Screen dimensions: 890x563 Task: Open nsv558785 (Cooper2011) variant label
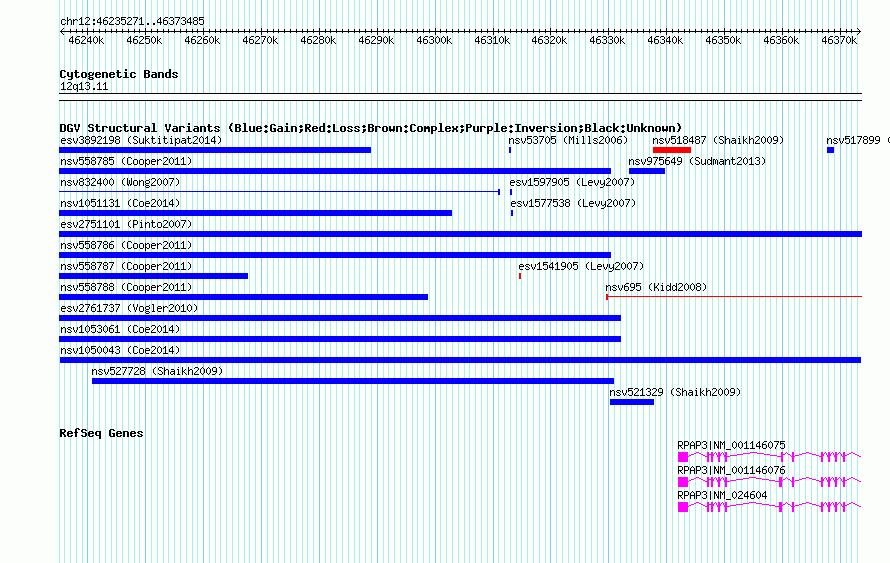(x=126, y=161)
